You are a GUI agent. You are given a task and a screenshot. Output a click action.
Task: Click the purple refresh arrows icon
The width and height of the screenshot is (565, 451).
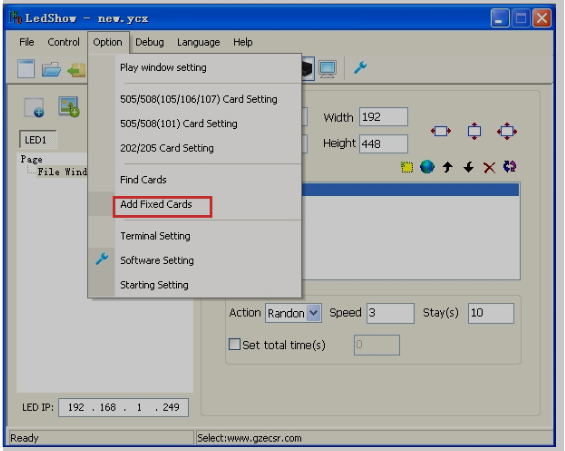(510, 166)
